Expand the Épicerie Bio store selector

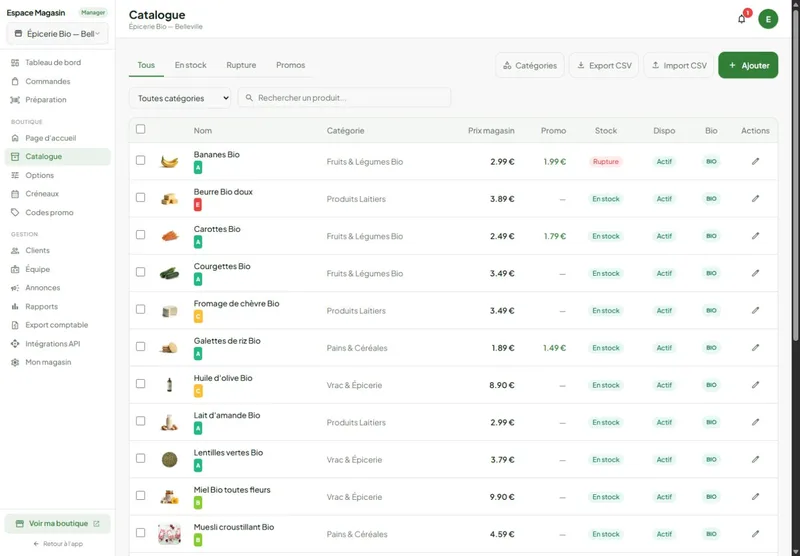coord(58,34)
